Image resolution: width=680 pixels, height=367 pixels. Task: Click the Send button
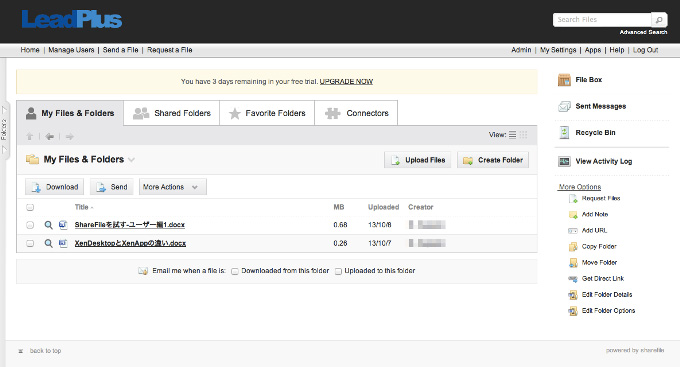coord(112,187)
